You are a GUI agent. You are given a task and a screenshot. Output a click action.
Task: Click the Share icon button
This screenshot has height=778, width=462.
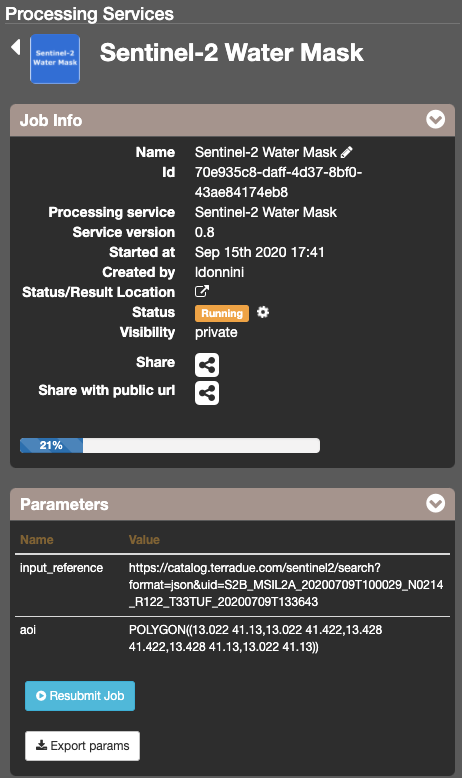point(207,365)
